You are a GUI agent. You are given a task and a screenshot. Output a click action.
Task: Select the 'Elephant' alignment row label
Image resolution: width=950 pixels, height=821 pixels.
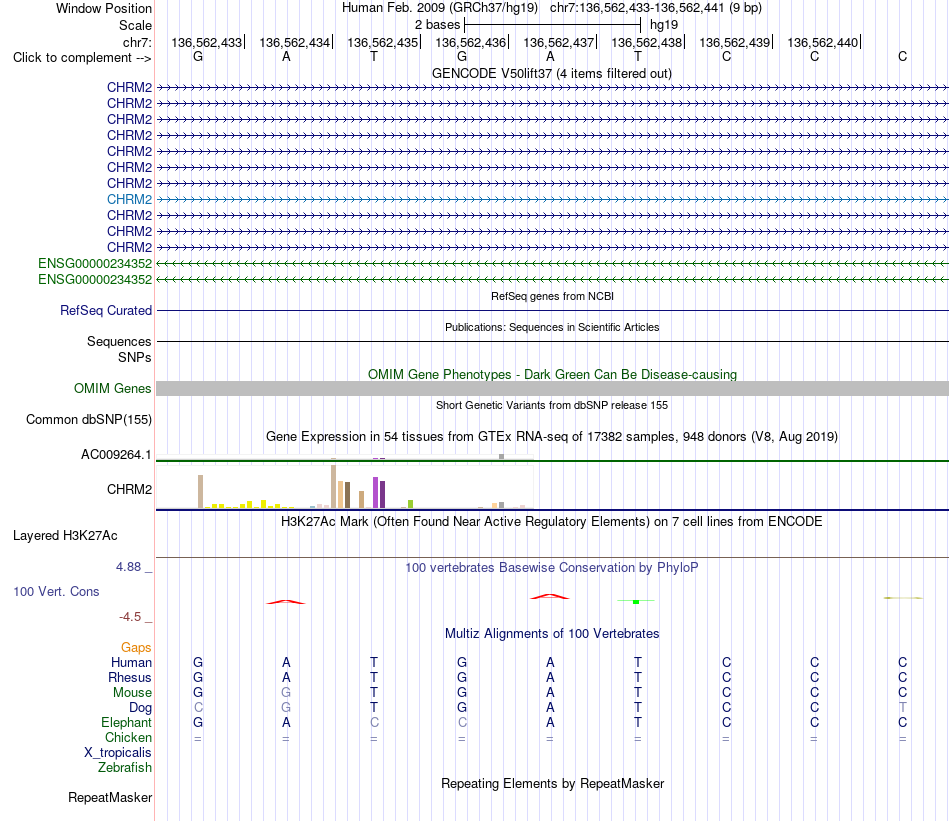tap(126, 722)
